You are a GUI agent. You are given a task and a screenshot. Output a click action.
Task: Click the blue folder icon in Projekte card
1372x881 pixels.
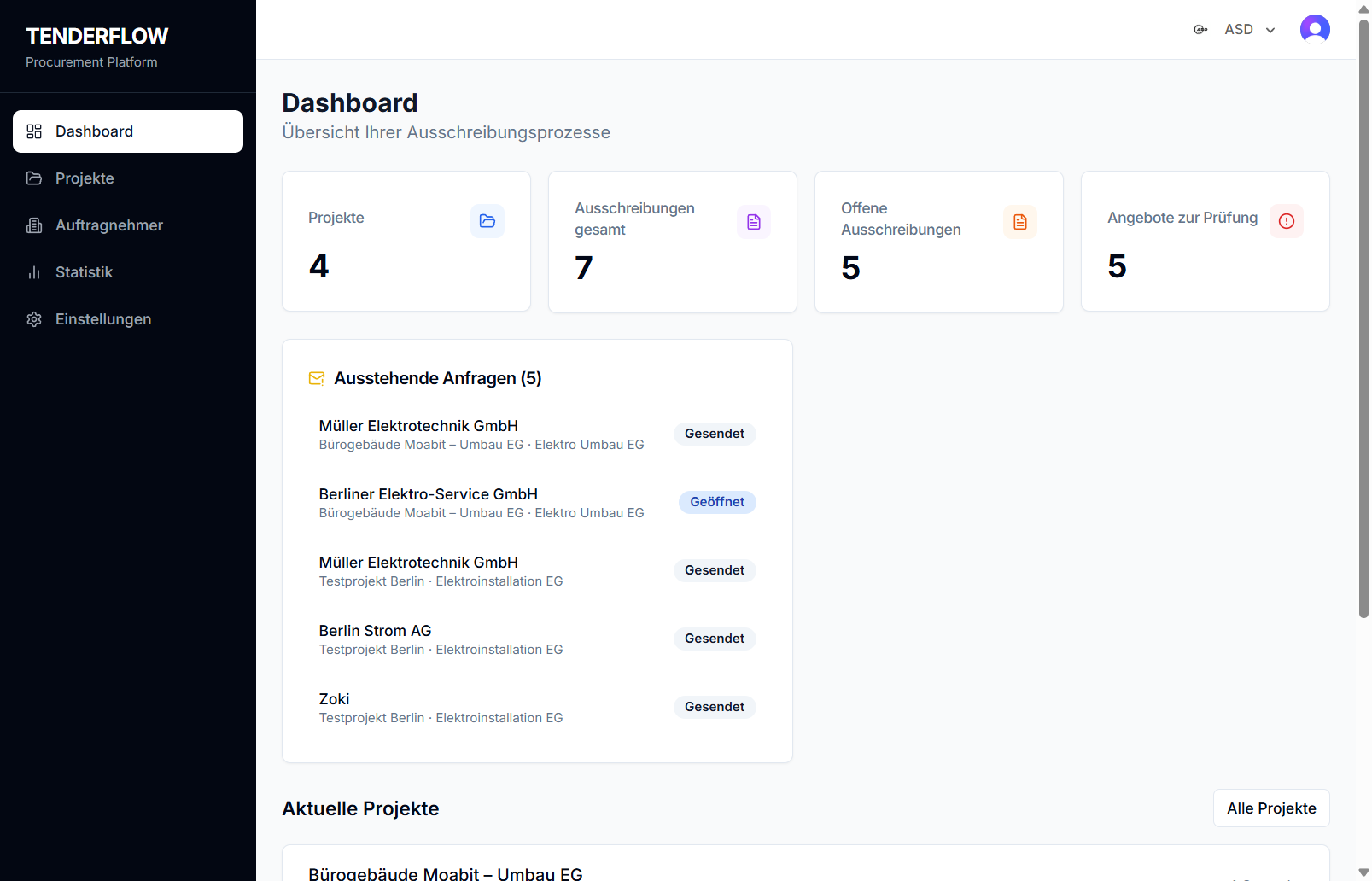(487, 221)
